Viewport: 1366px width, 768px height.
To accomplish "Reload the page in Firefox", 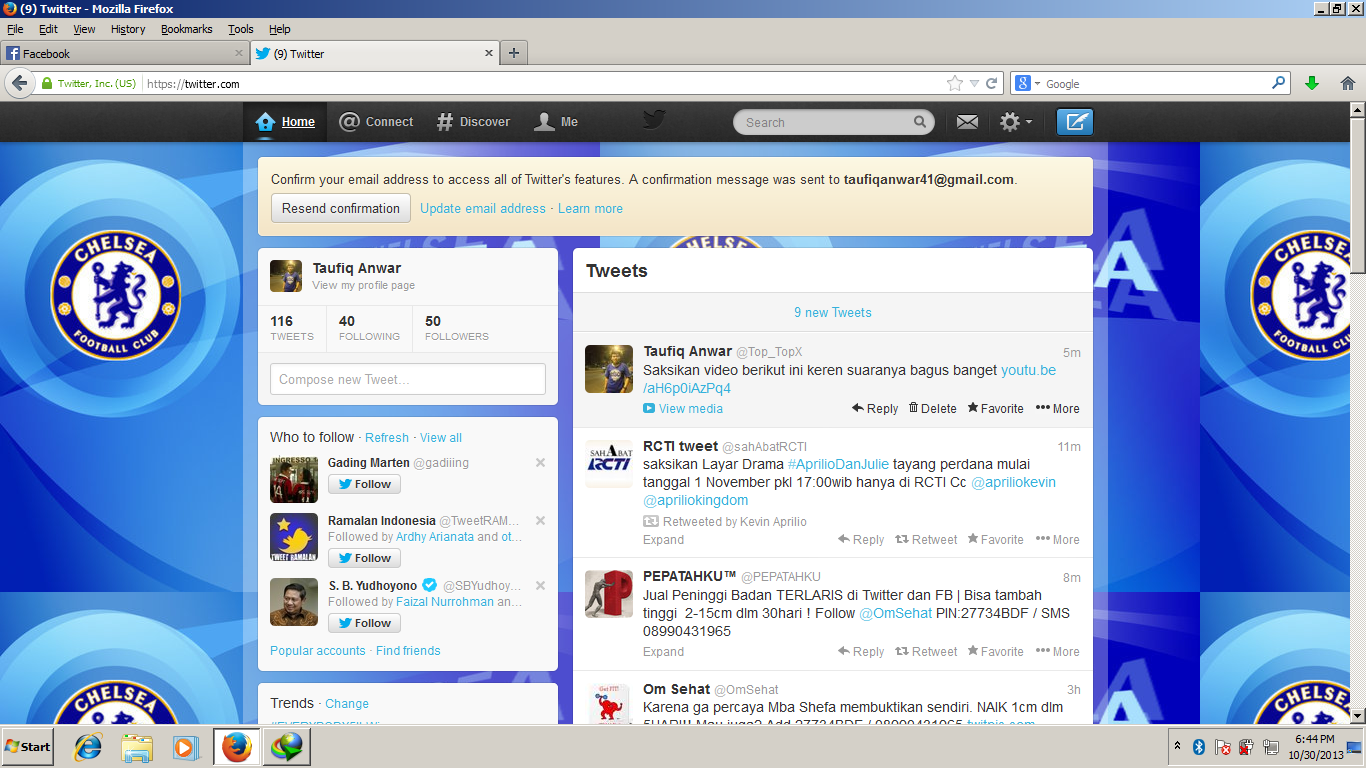I will 992,83.
